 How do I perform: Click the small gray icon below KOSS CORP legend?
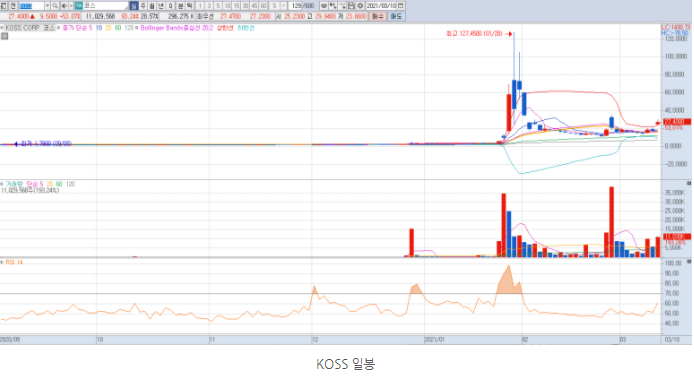click(4, 36)
